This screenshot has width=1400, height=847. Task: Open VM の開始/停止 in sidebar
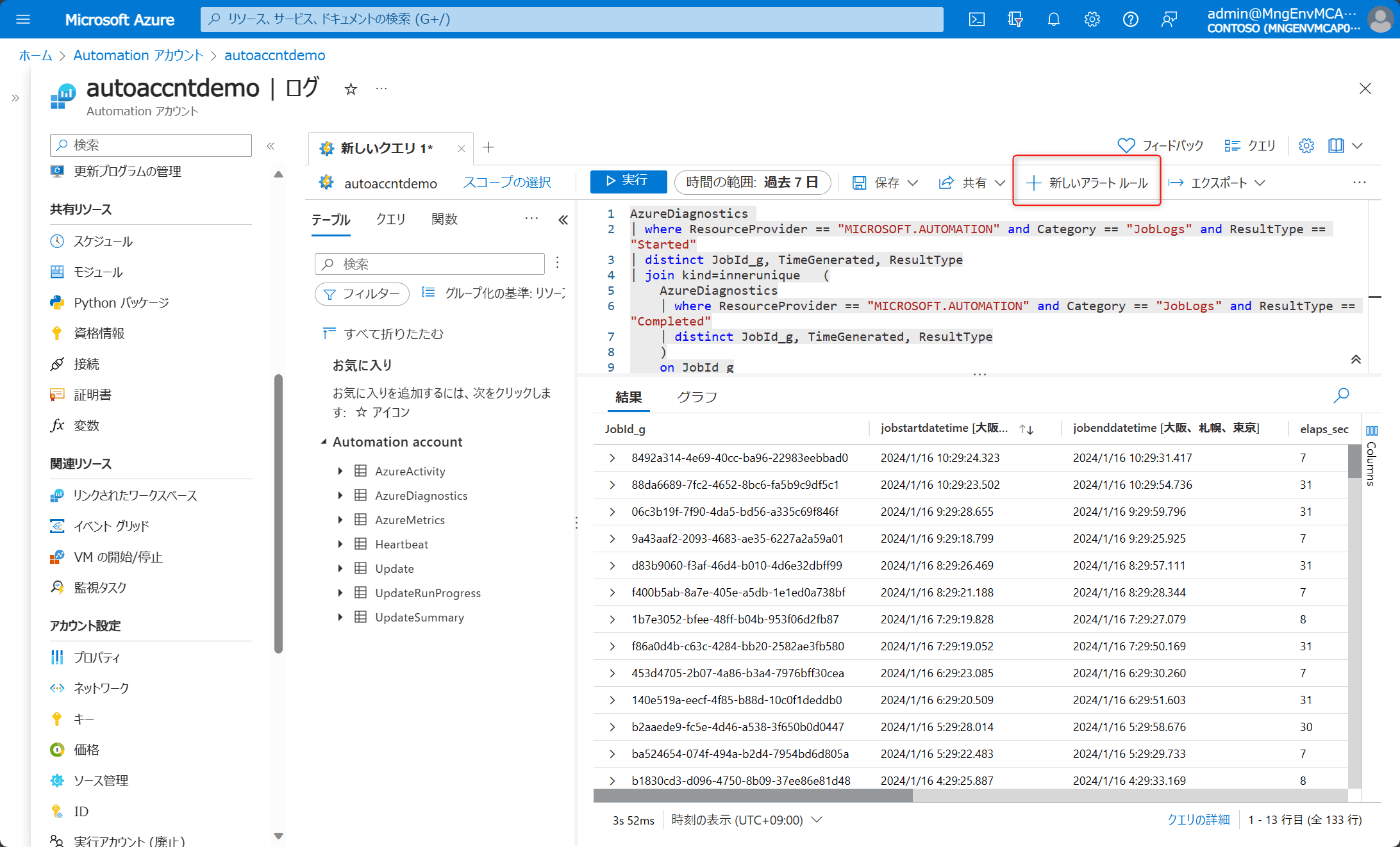click(x=118, y=557)
